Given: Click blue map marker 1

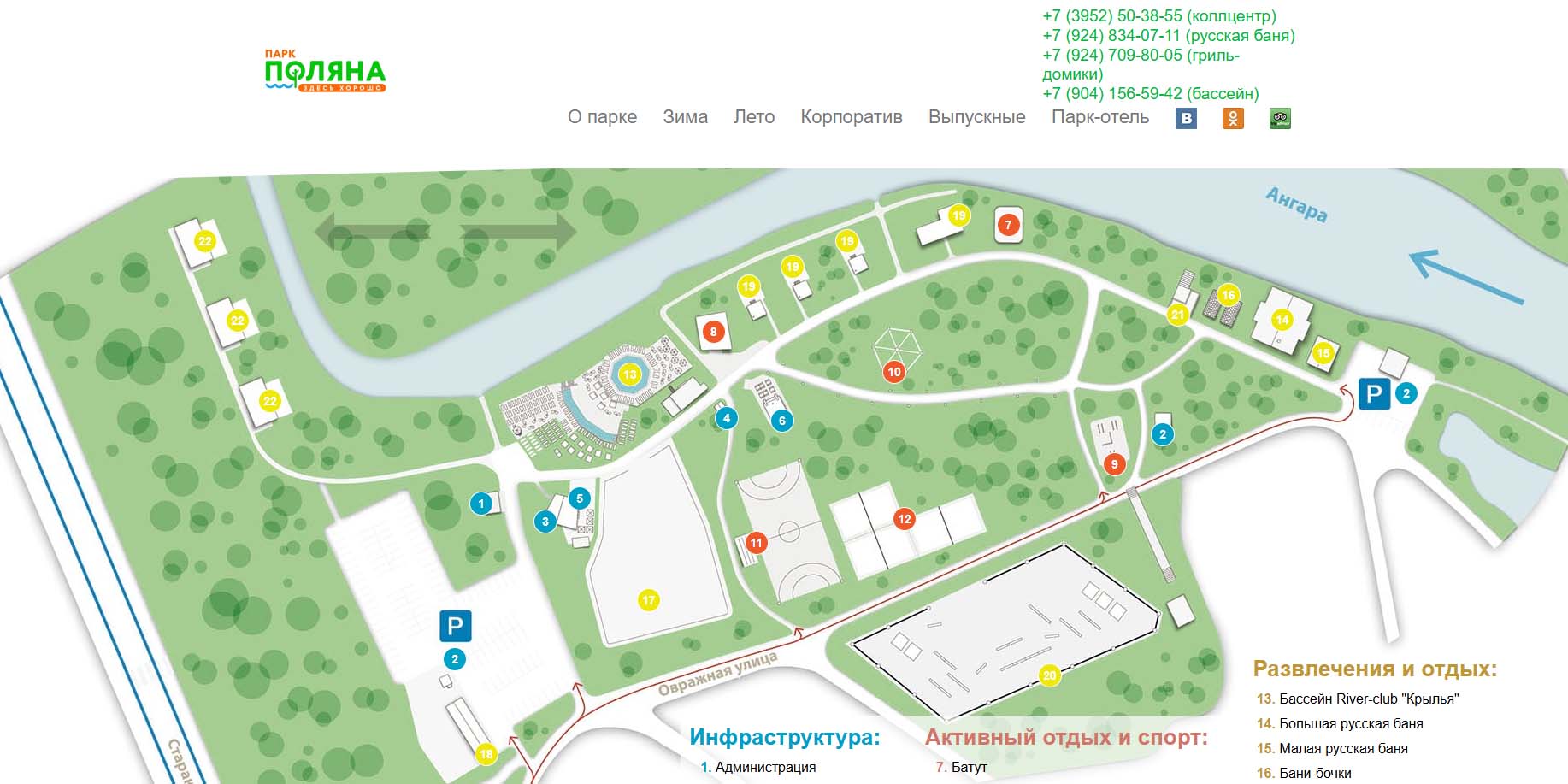Looking at the screenshot, I should click(481, 504).
